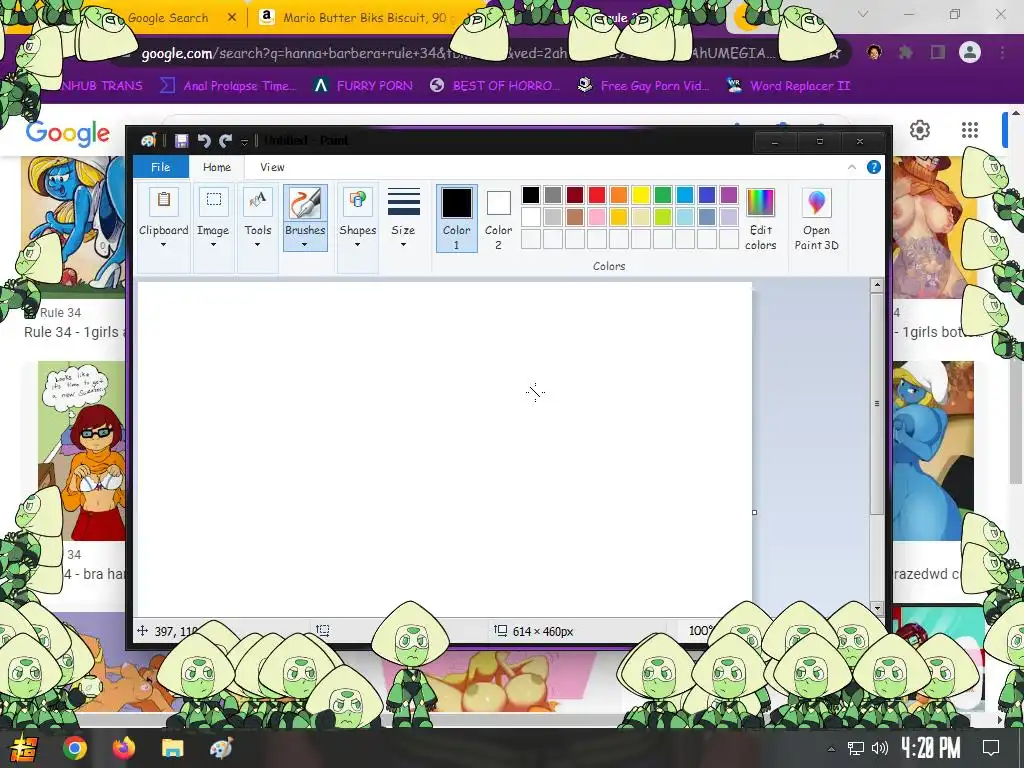Image resolution: width=1024 pixels, height=768 pixels.
Task: Expand the Clipboard dropdown arrow
Action: pyautogui.click(x=163, y=245)
